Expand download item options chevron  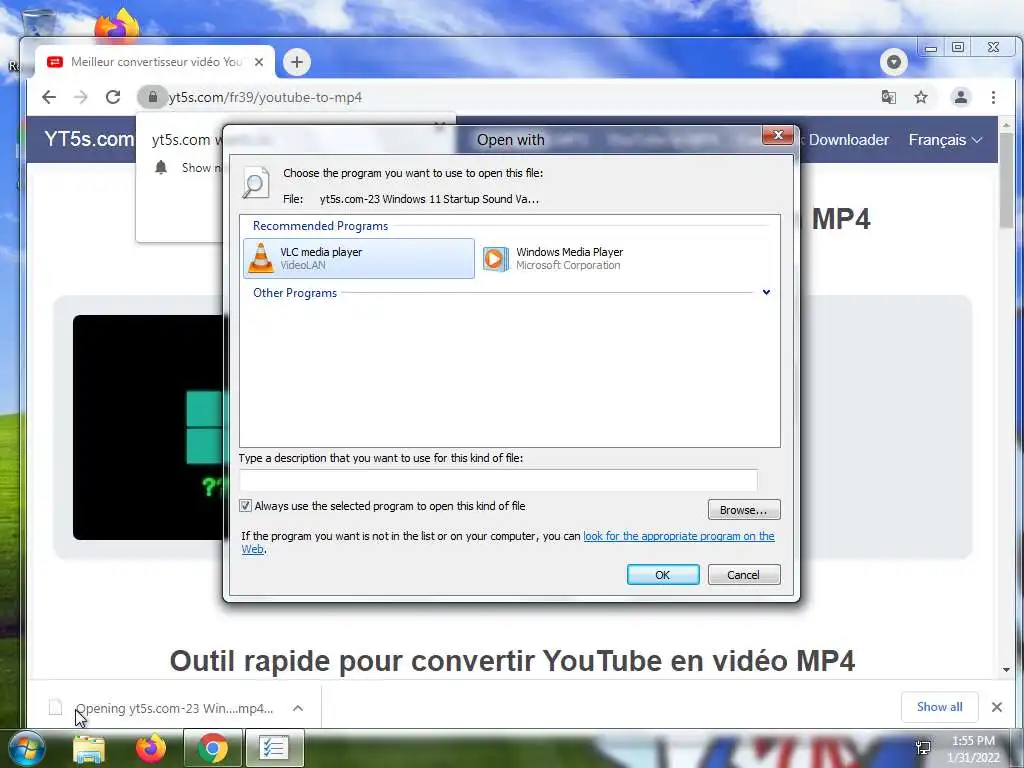(298, 708)
